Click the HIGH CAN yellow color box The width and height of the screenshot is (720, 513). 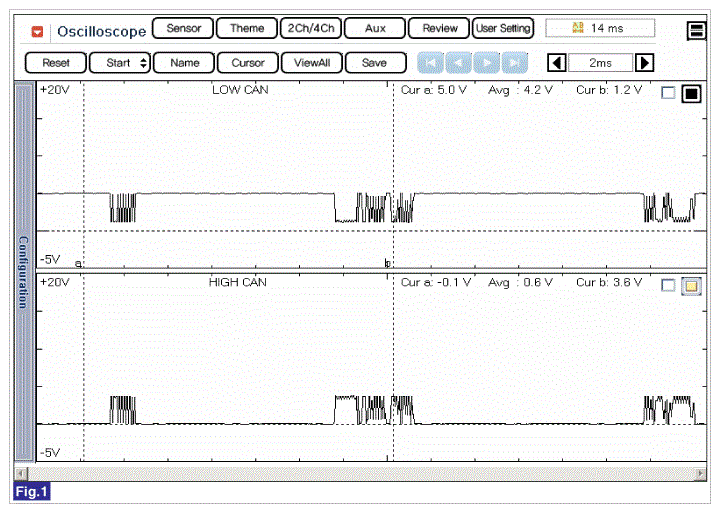tap(691, 287)
